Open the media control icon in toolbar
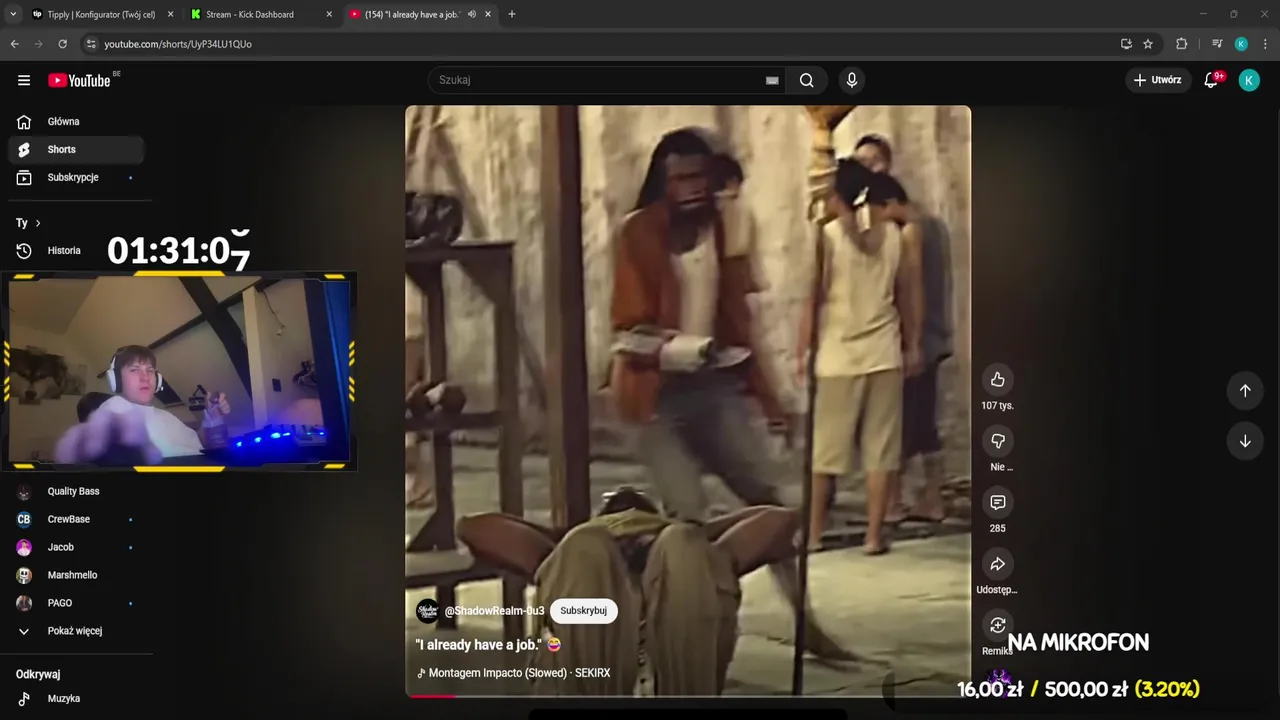The height and width of the screenshot is (720, 1280). 1216,44
